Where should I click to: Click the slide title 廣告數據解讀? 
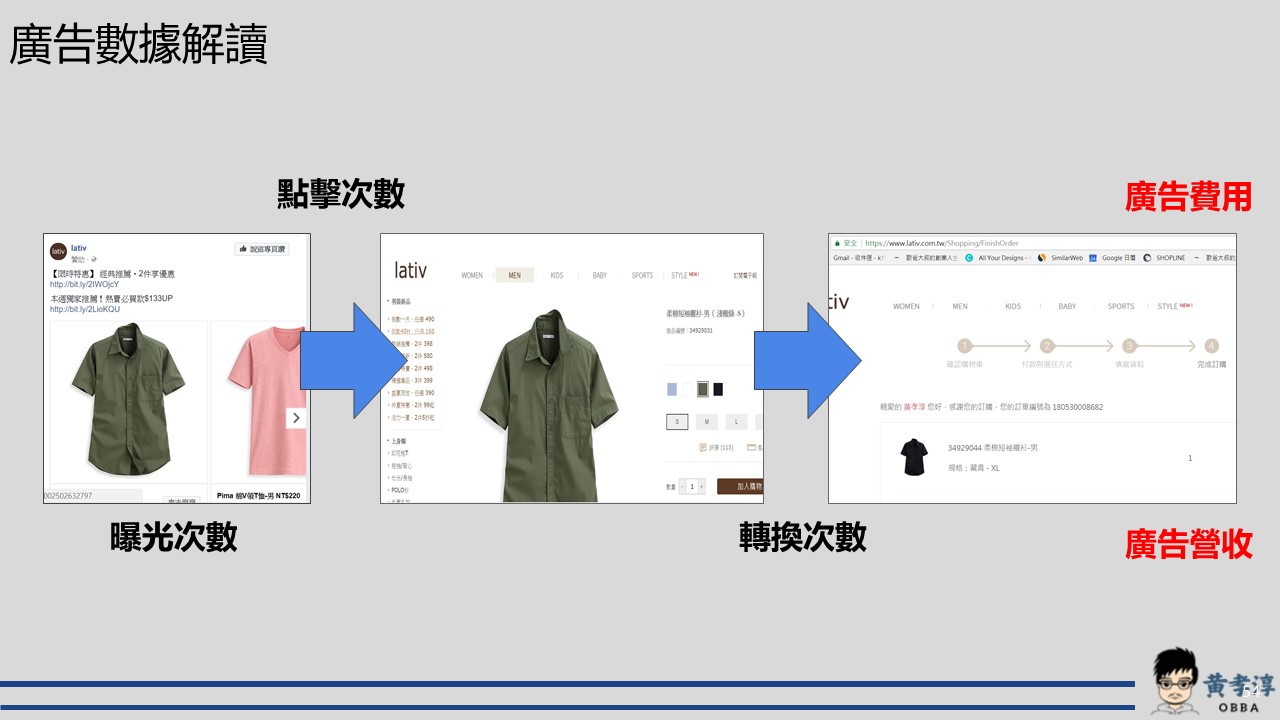139,45
